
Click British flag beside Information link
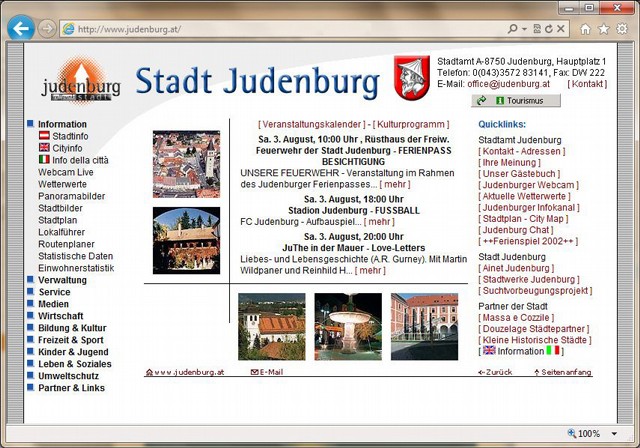489,350
